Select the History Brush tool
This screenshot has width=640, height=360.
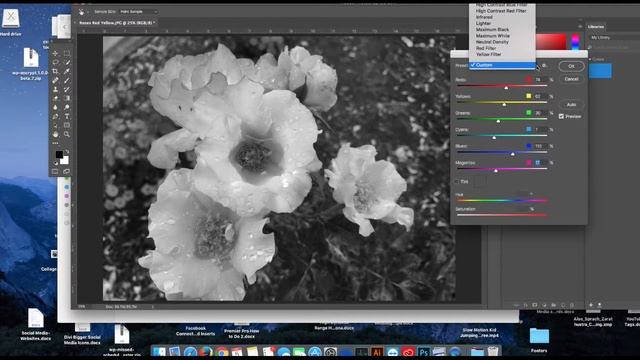tap(67, 89)
